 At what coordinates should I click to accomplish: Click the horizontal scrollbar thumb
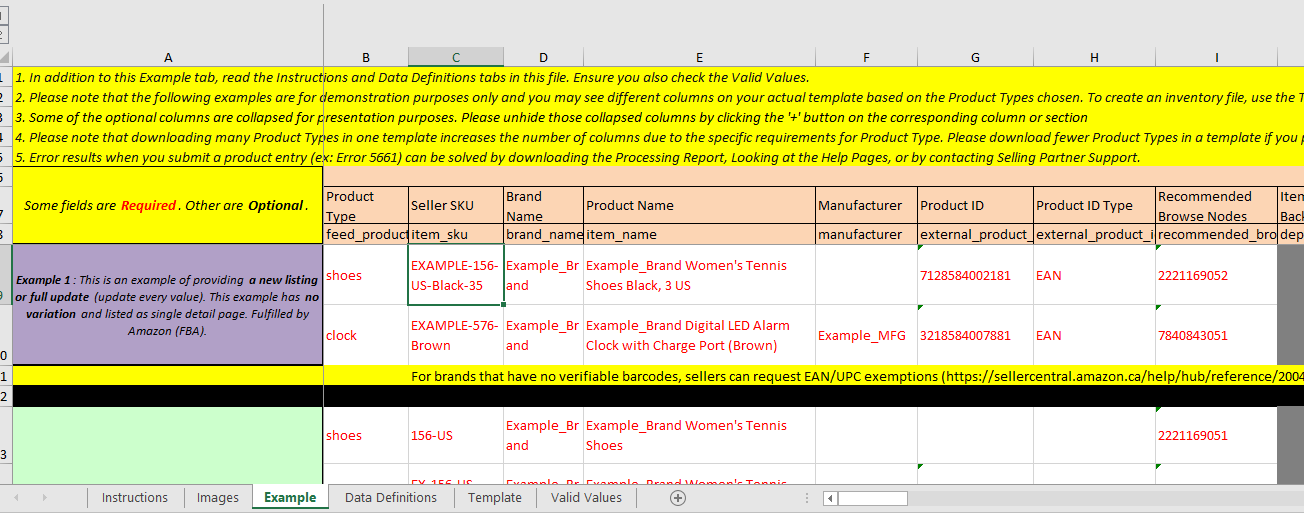pos(873,497)
